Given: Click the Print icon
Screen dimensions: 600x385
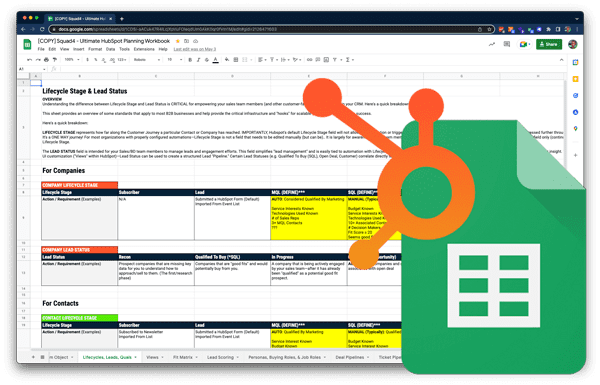Looking at the screenshot, I should pos(46,60).
